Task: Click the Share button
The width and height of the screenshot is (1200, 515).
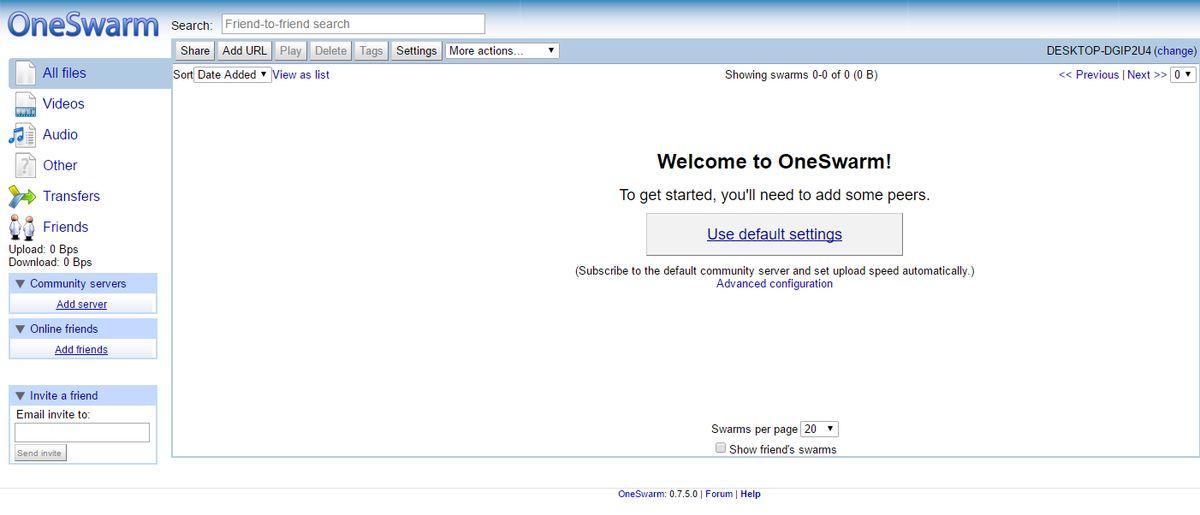Action: (x=195, y=51)
